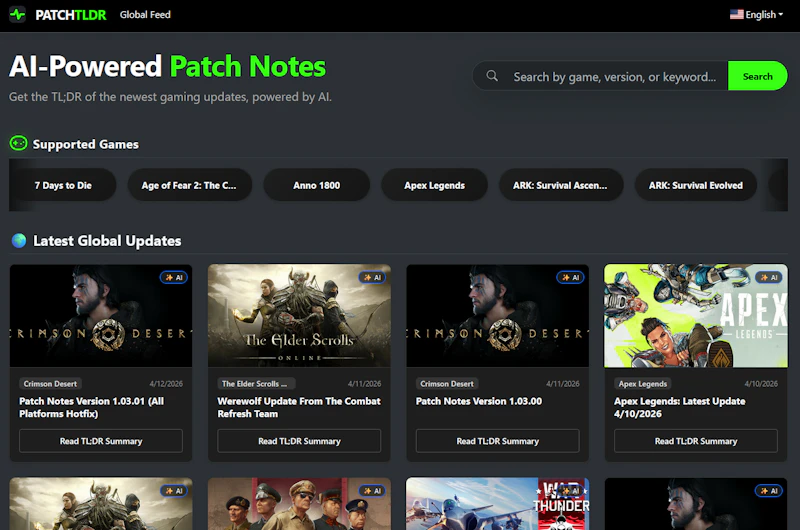Click AI badge on second-row Elder Scrolls card
The height and width of the screenshot is (530, 800).
pos(174,491)
